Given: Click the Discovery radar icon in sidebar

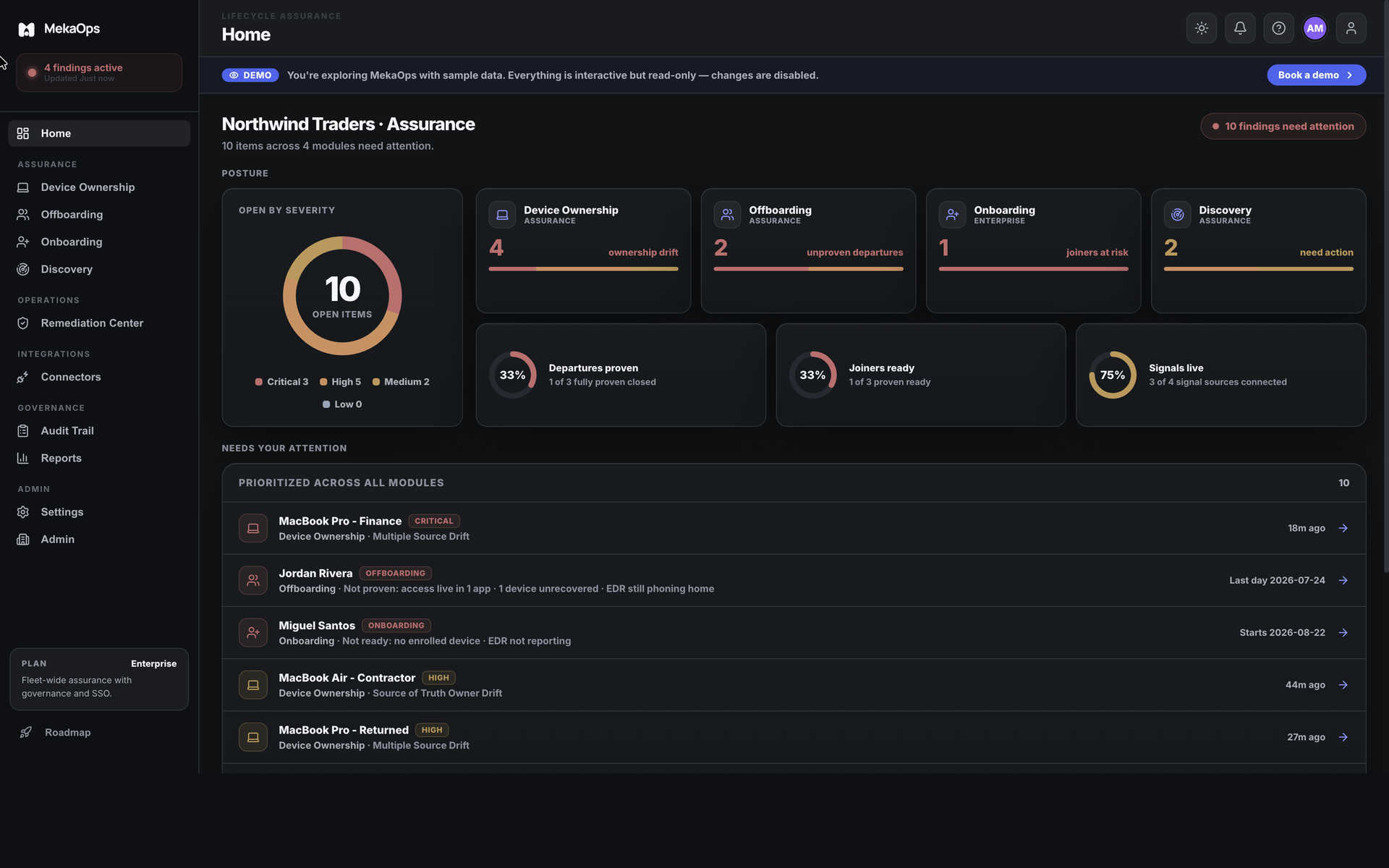Looking at the screenshot, I should [23, 269].
